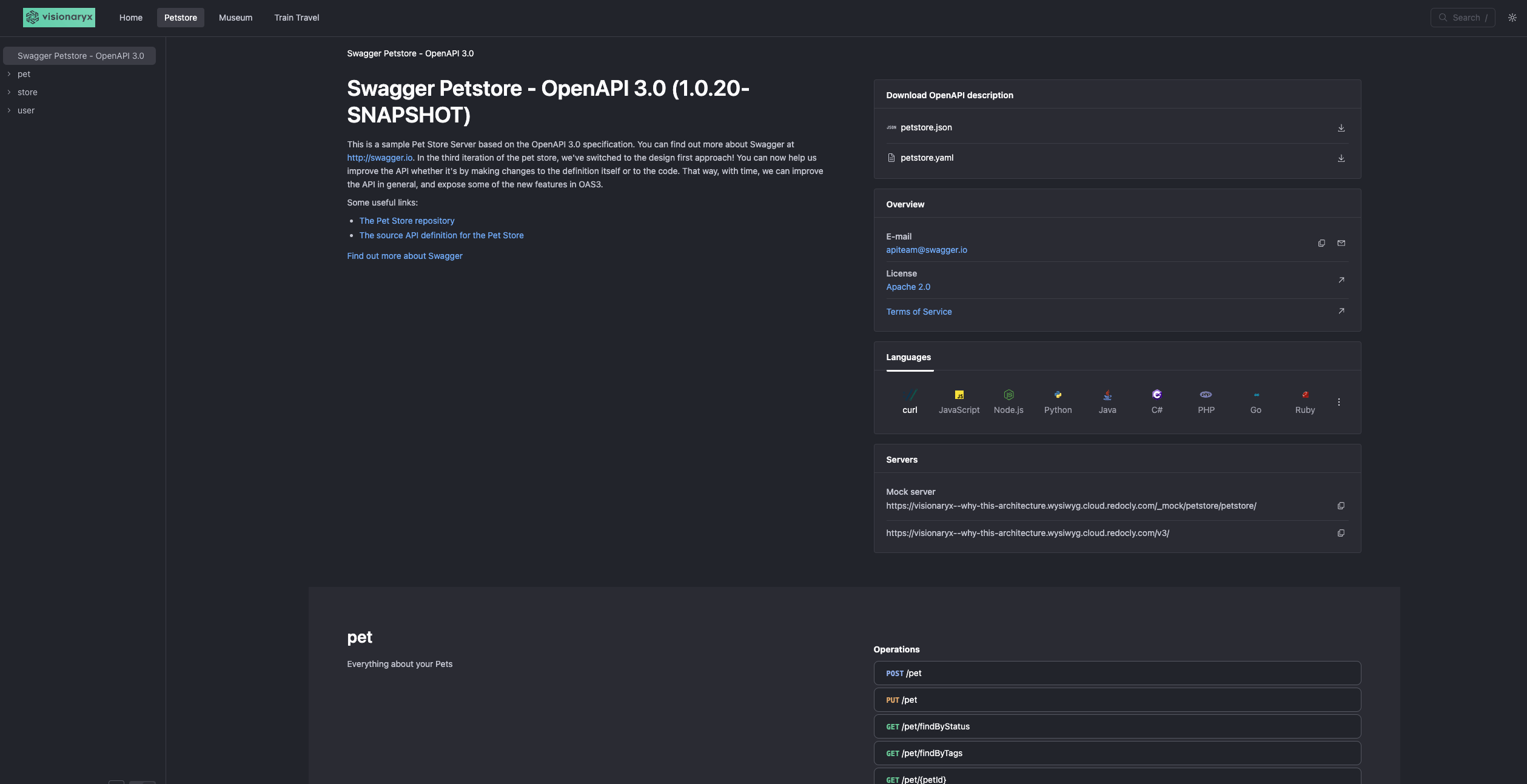Open the POST /pet operation

[1116, 673]
